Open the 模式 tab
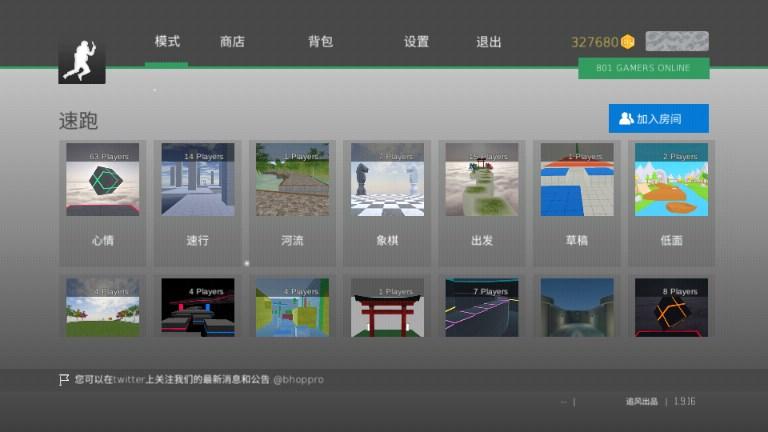The height and width of the screenshot is (432, 768). [x=167, y=42]
